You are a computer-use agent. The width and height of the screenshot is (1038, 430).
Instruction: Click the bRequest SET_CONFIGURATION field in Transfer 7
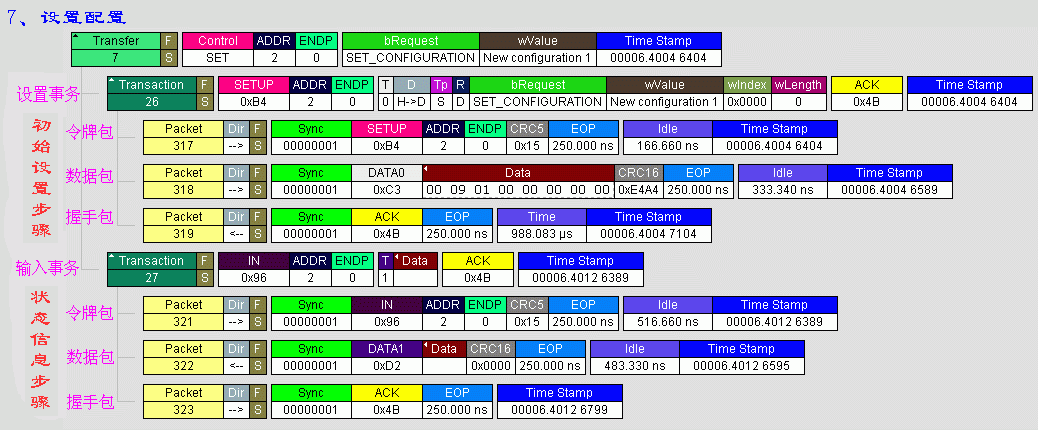click(x=411, y=49)
